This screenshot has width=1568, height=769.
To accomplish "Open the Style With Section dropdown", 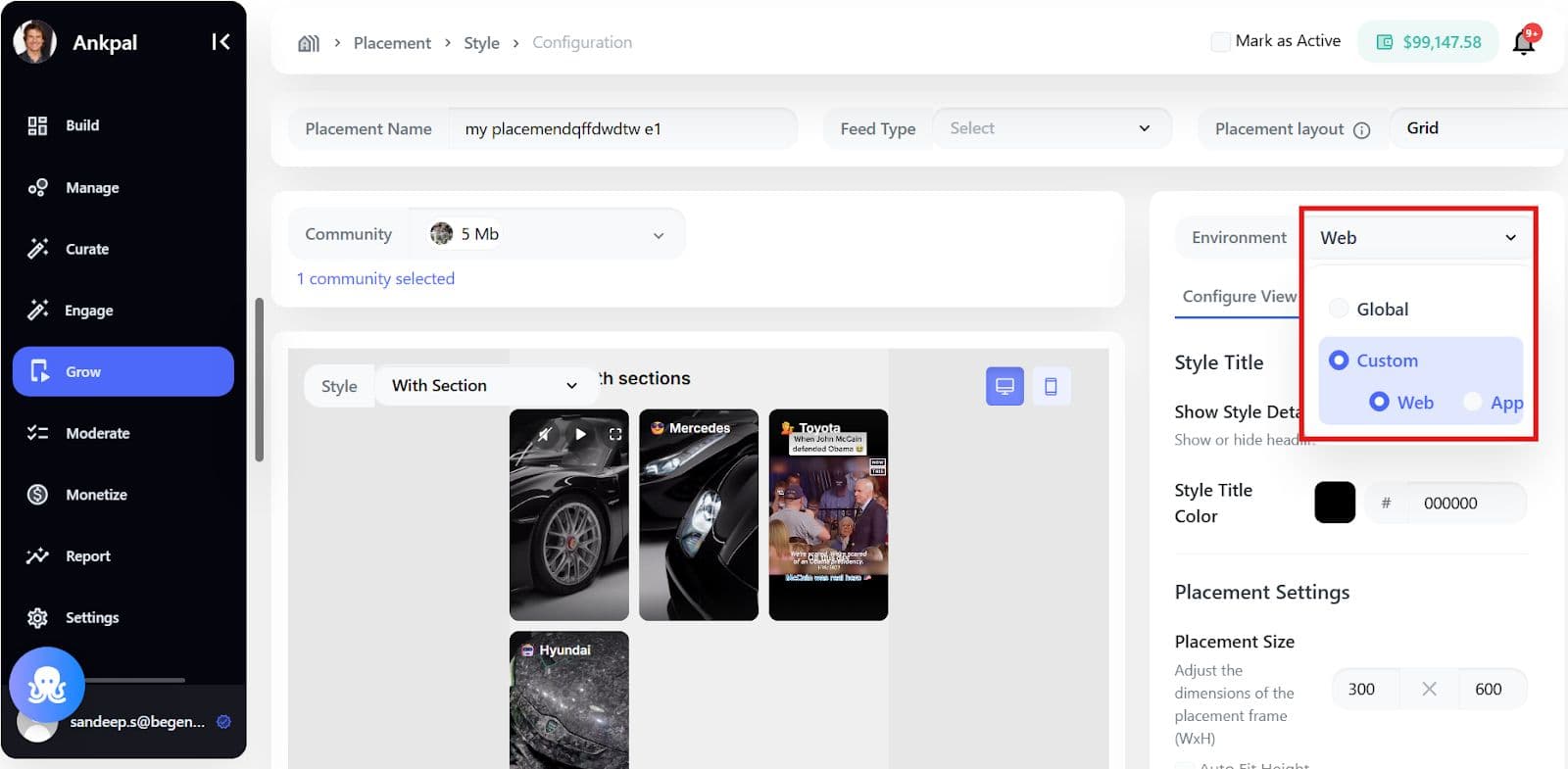I will [x=484, y=386].
